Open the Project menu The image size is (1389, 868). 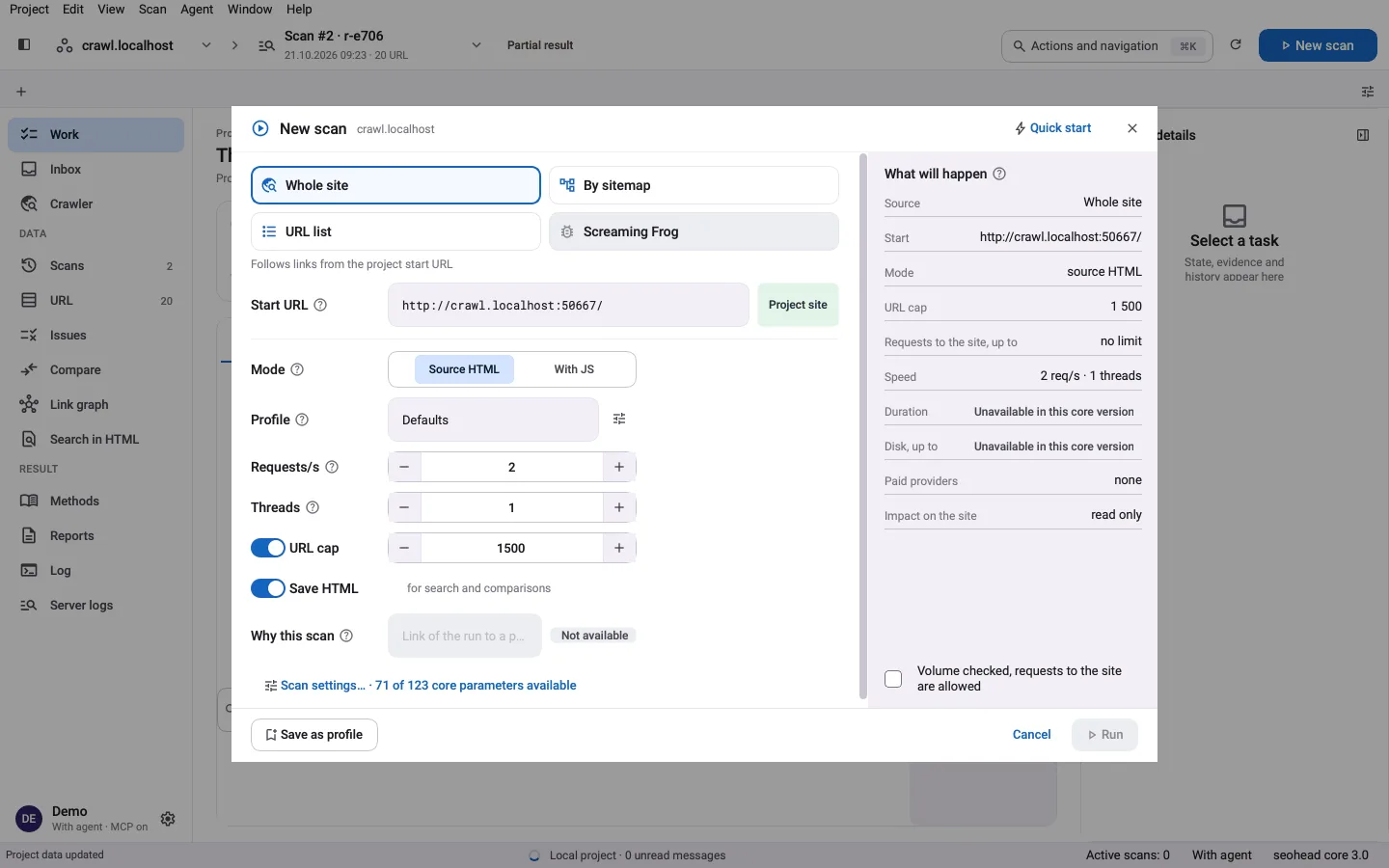tap(29, 9)
